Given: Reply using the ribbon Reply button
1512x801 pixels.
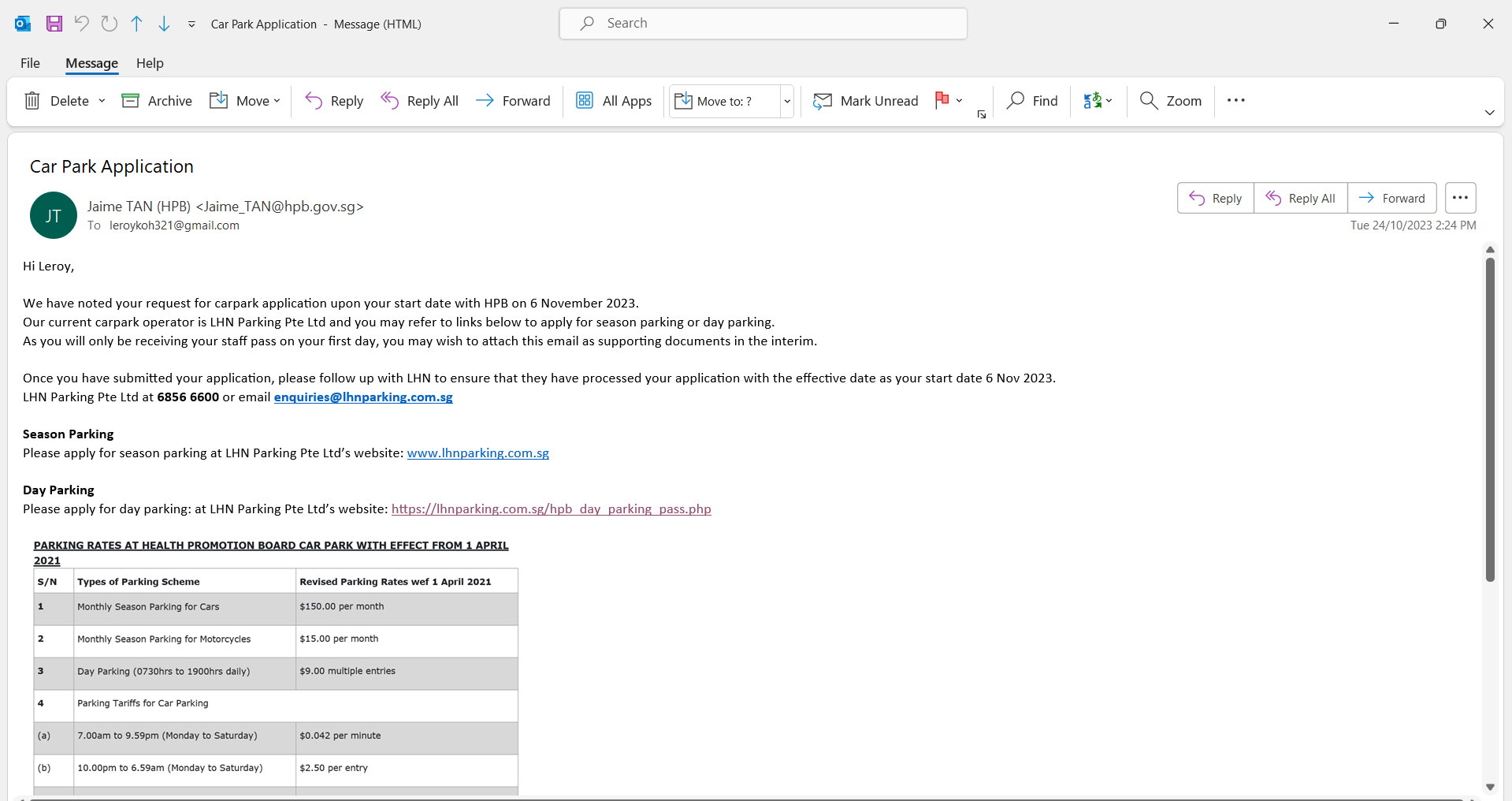Looking at the screenshot, I should 334,101.
